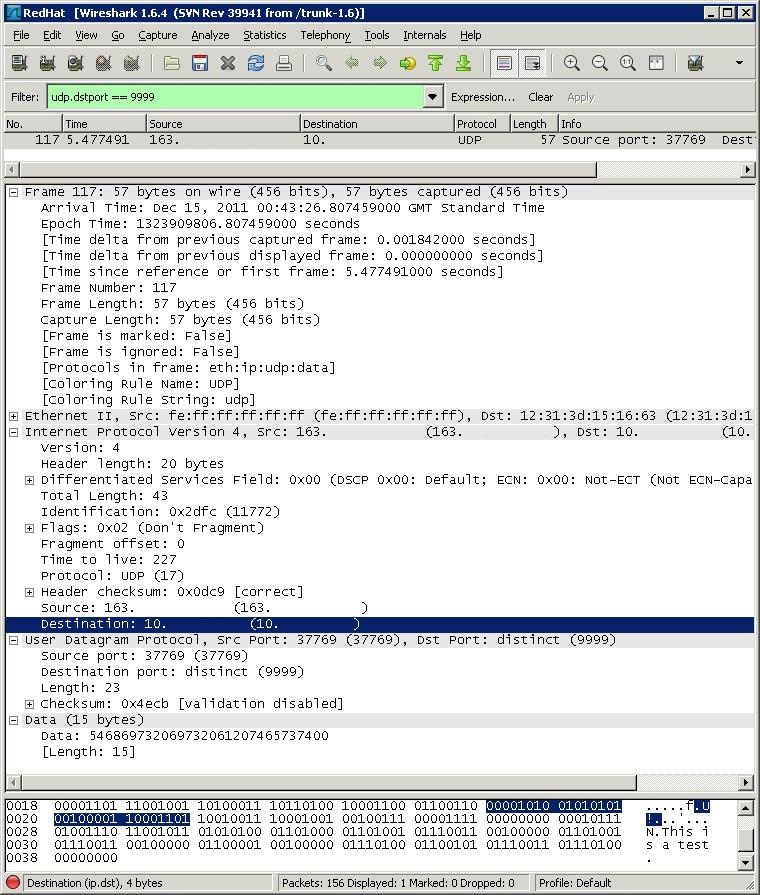This screenshot has height=895, width=760.
Task: Select packet 117 in packet list
Action: coord(380,140)
